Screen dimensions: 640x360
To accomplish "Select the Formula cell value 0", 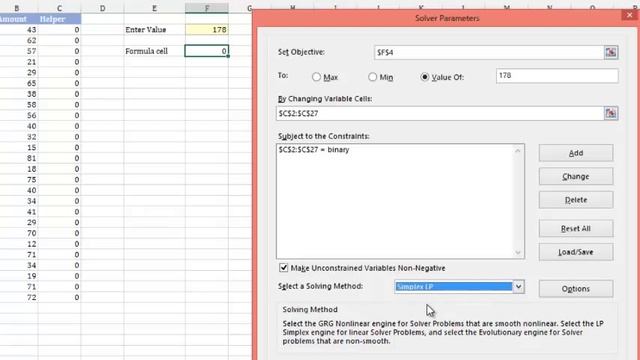I will point(207,51).
